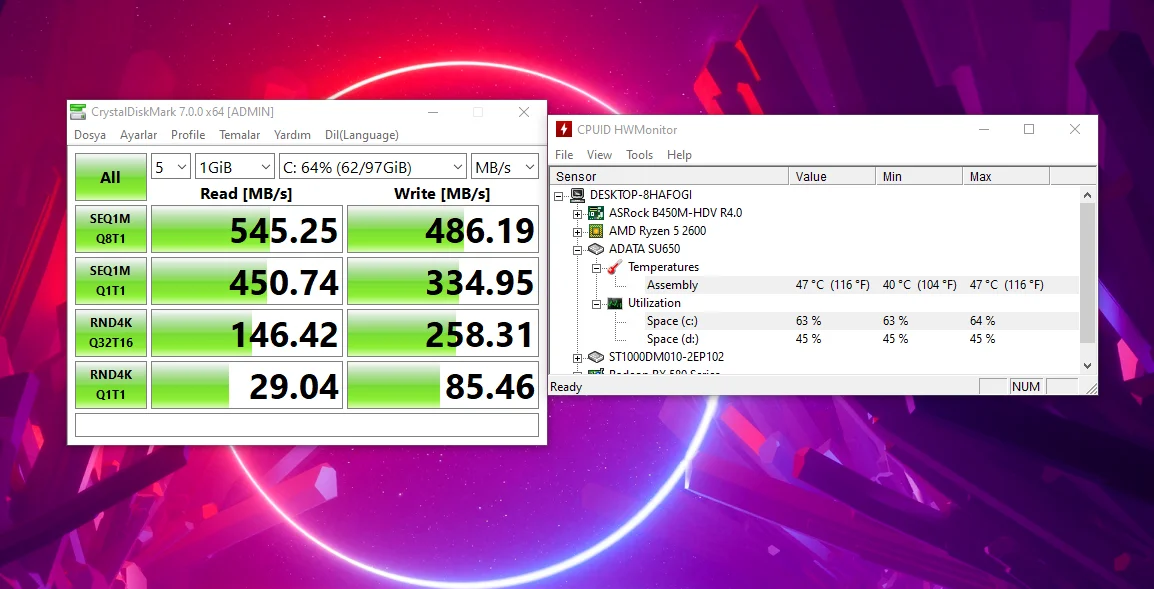The image size is (1154, 589).
Task: Select the Space (c:) utilization row
Action: pyautogui.click(x=814, y=321)
